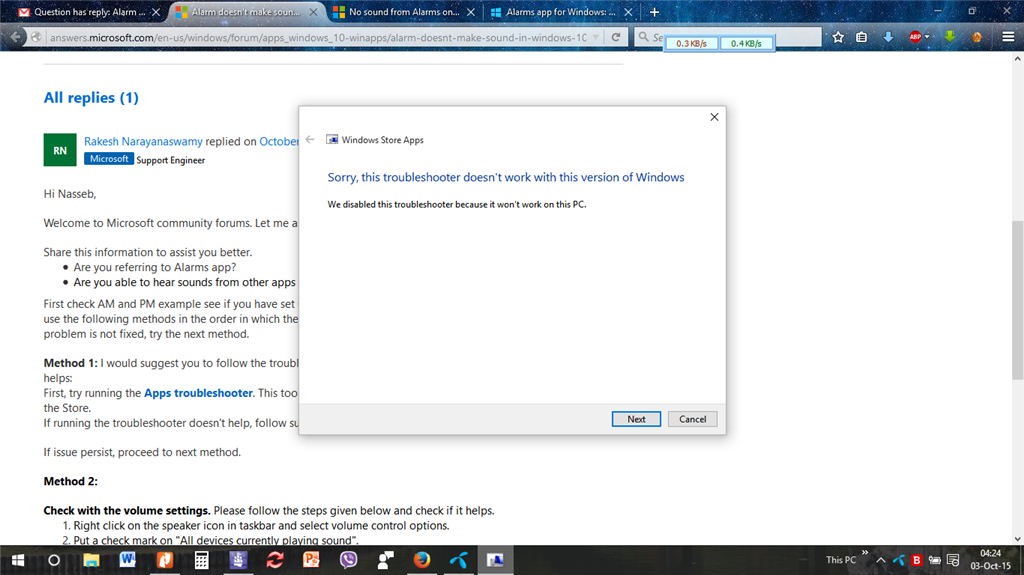Close the 'Alarms app for Windows' tab
This screenshot has width=1024, height=575.
[628, 12]
